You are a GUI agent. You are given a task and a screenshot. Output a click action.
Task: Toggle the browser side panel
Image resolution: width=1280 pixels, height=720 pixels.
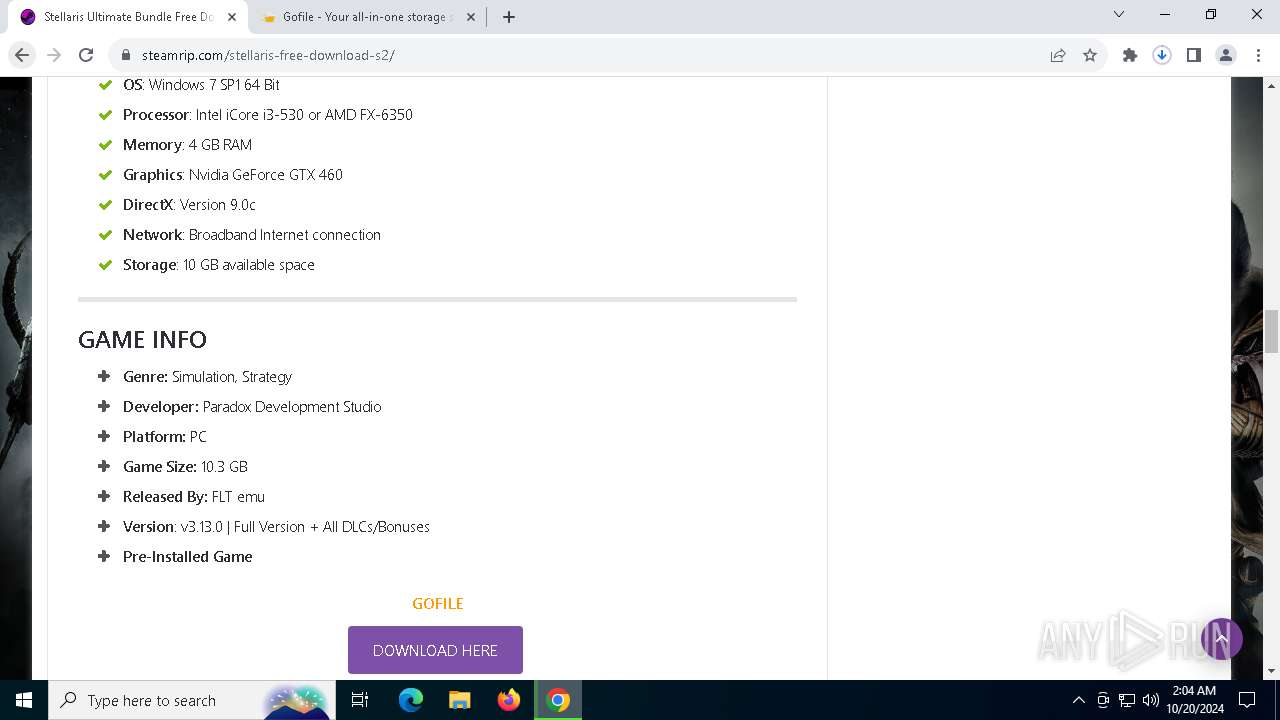point(1194,55)
